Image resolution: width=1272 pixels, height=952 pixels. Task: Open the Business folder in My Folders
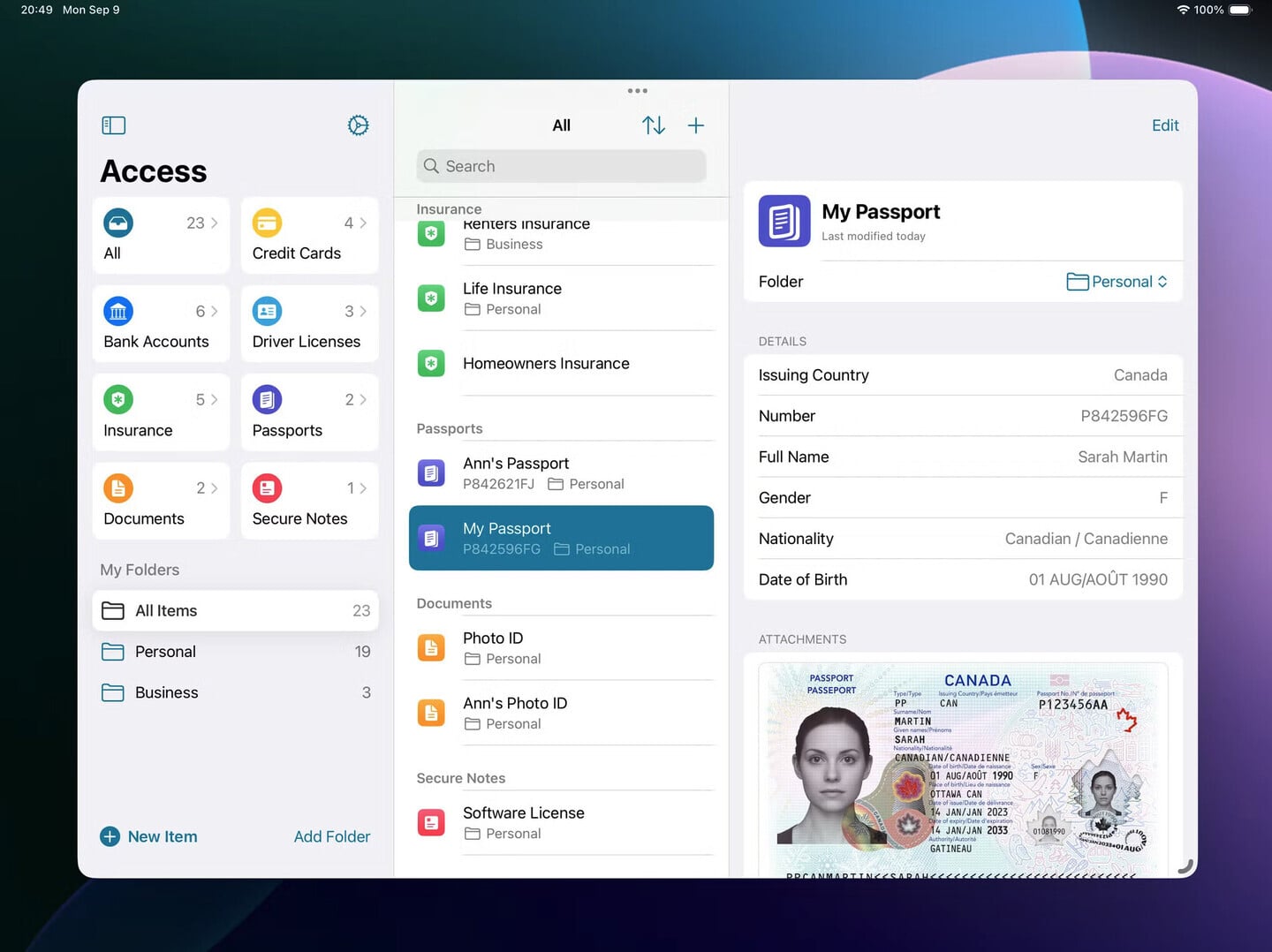click(x=166, y=692)
